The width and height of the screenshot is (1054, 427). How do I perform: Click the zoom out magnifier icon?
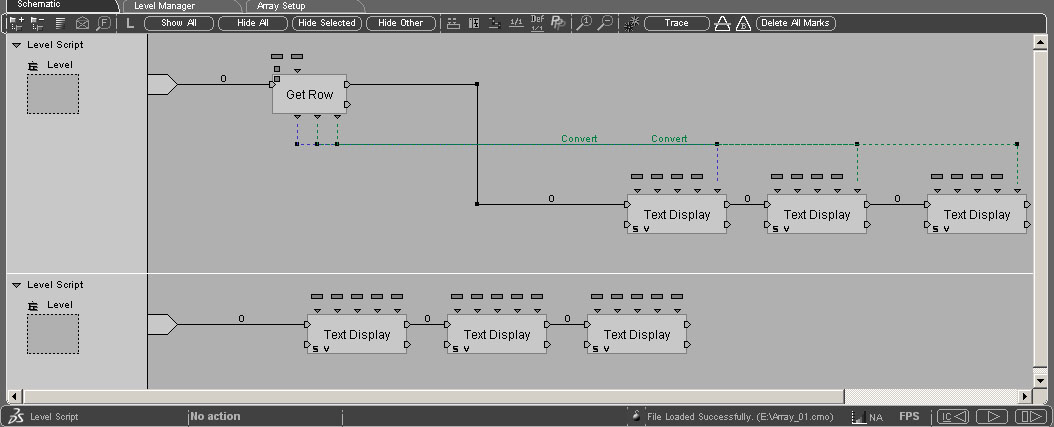point(606,23)
